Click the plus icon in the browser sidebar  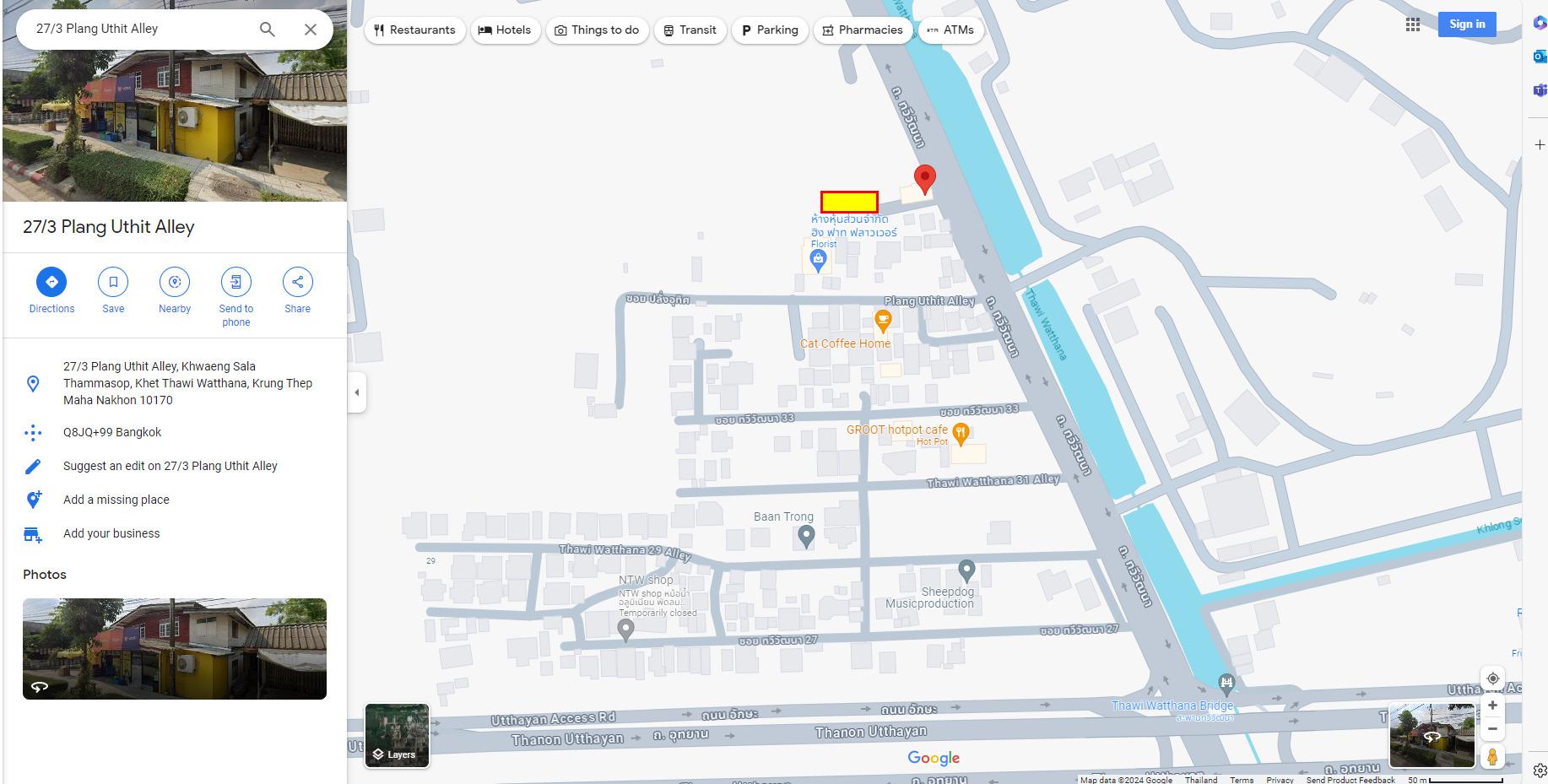1540,145
